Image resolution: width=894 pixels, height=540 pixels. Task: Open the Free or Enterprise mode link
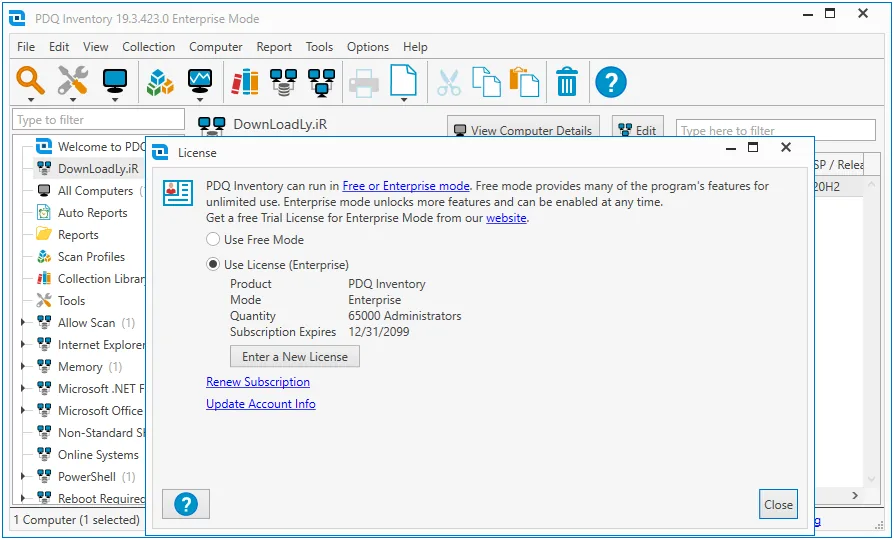click(x=406, y=186)
